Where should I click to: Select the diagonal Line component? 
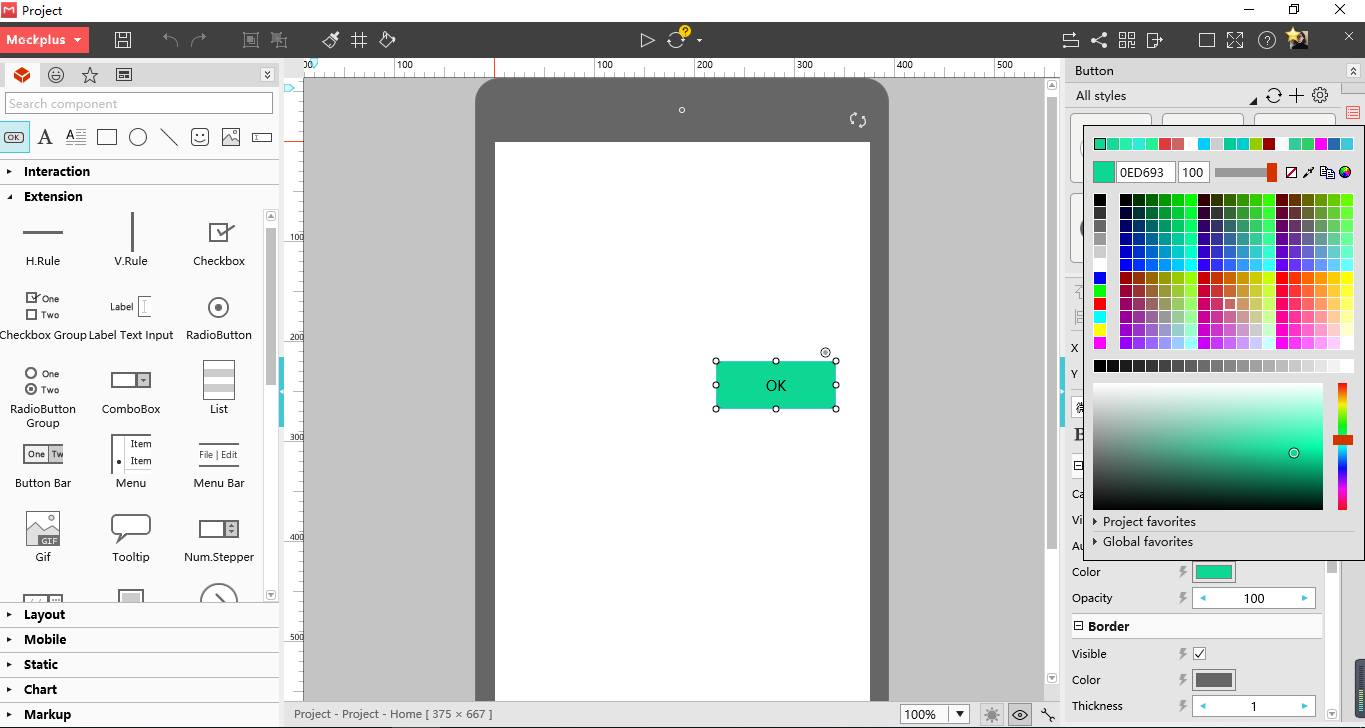click(x=169, y=137)
